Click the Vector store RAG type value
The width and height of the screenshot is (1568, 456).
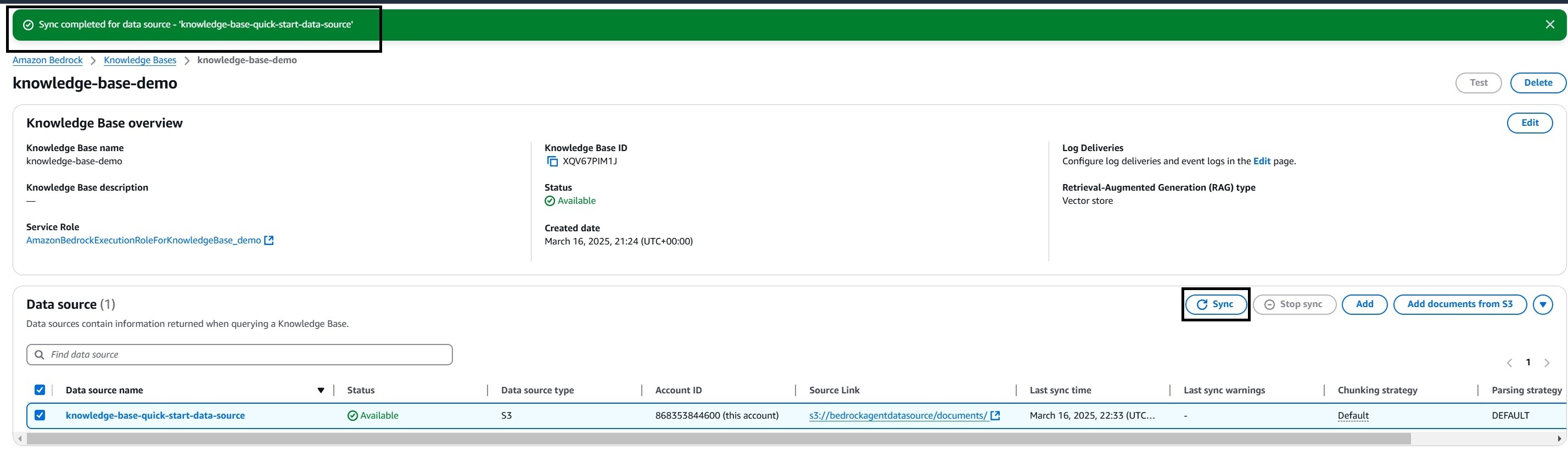tap(1087, 201)
